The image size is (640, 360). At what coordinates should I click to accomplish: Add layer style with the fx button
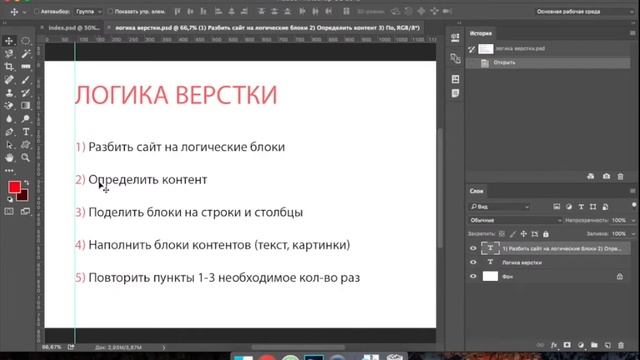[x=553, y=345]
